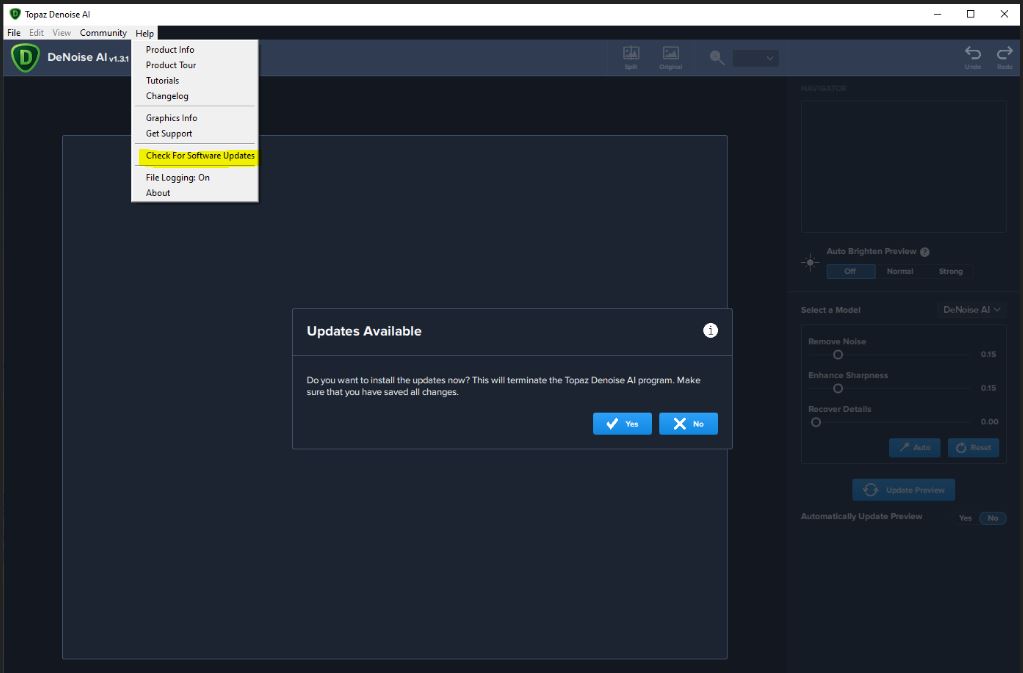Set Auto Brighten Preview to Strong

tap(951, 271)
